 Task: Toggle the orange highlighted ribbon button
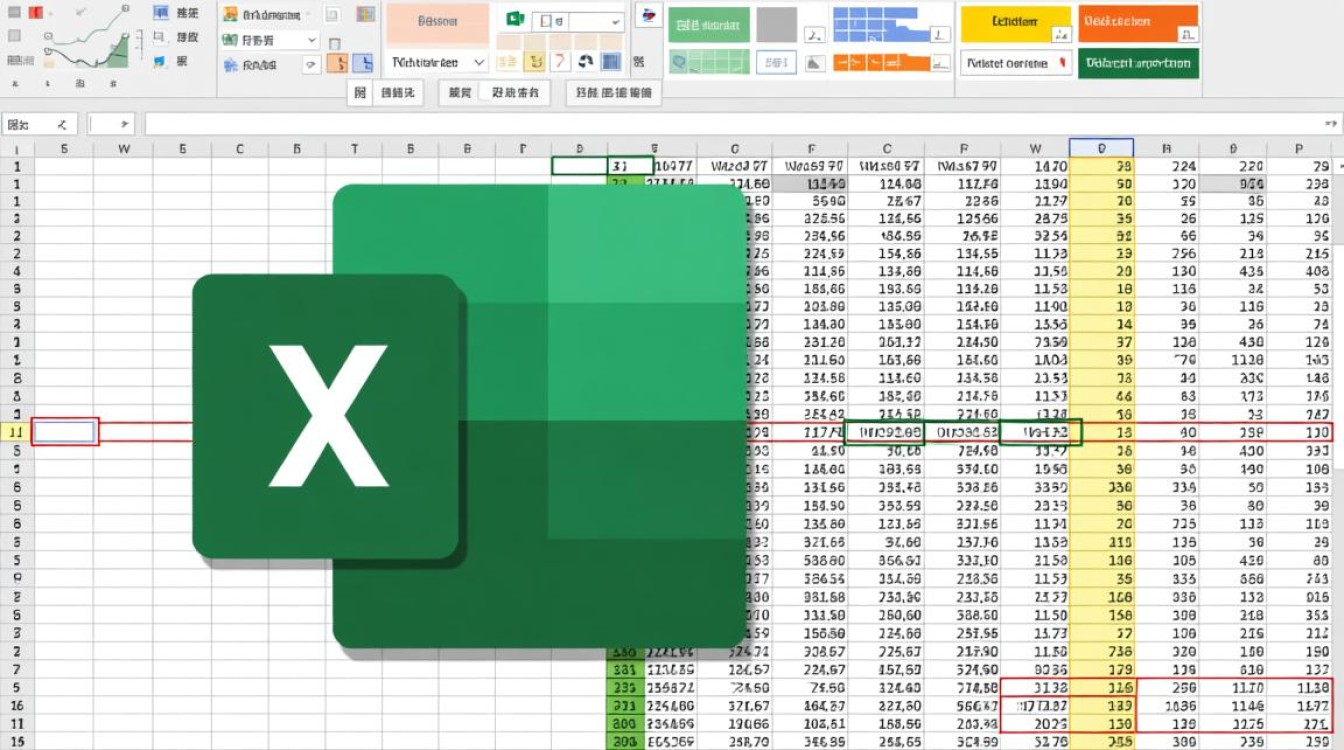[x=339, y=63]
